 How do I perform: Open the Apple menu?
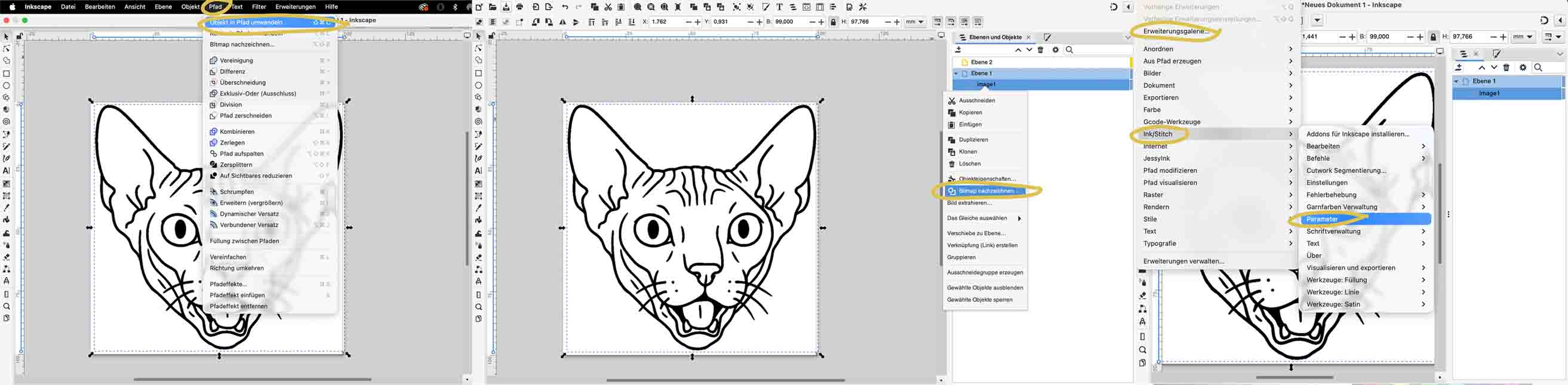(11, 7)
